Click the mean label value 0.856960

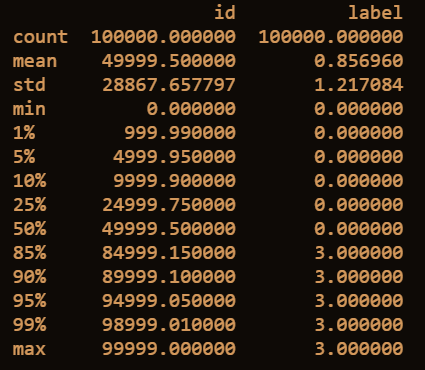(359, 61)
